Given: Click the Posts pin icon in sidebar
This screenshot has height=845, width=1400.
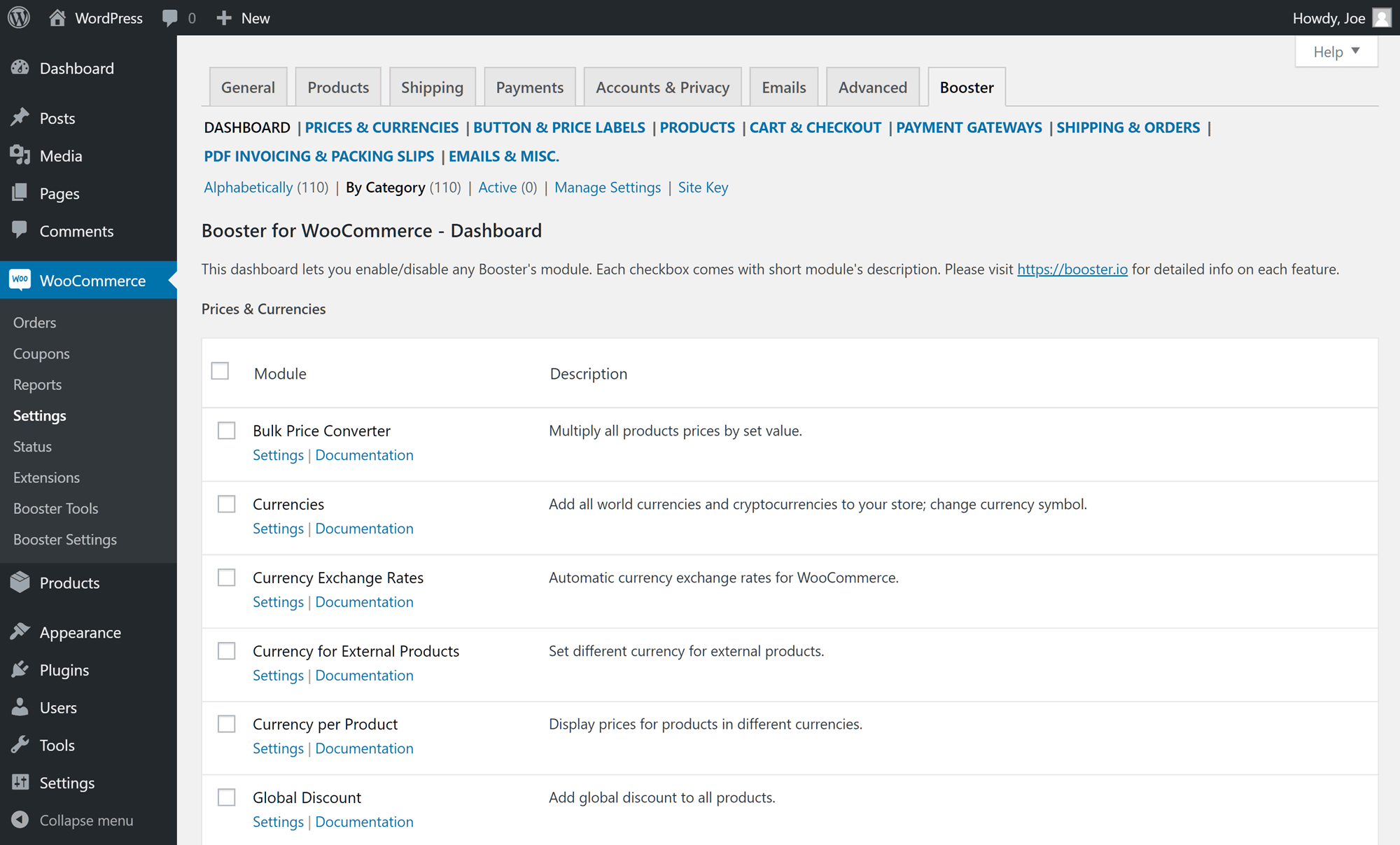Looking at the screenshot, I should point(20,118).
